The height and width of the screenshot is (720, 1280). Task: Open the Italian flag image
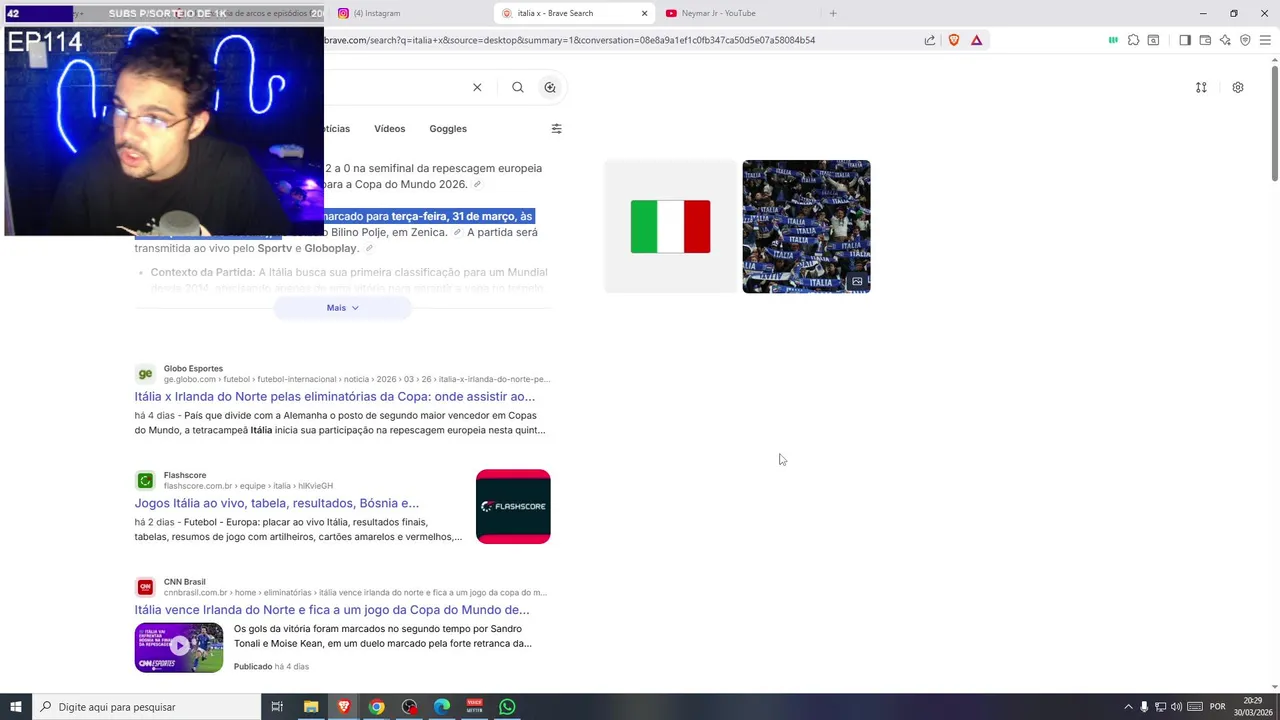click(x=670, y=226)
